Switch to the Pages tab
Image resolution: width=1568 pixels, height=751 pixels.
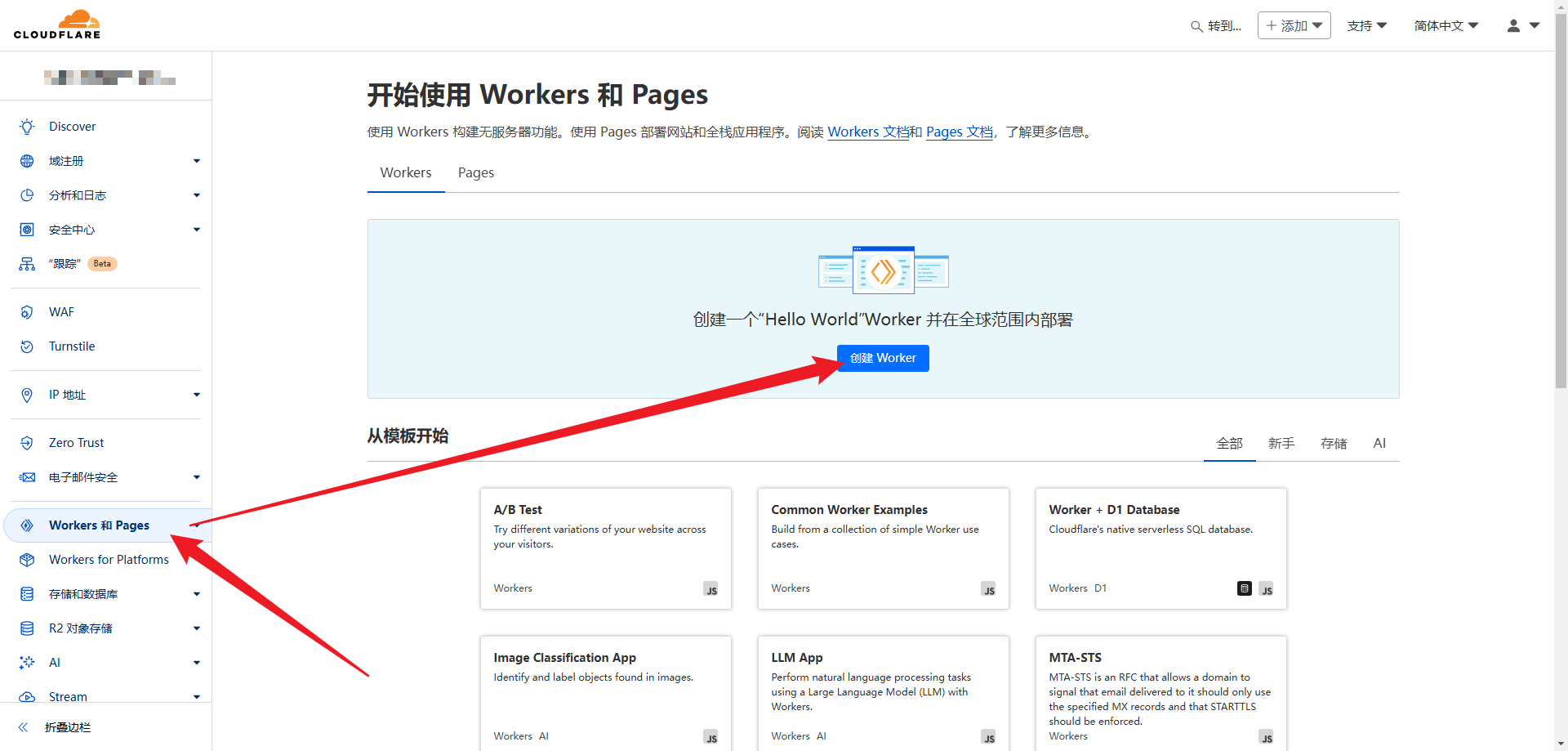[476, 172]
